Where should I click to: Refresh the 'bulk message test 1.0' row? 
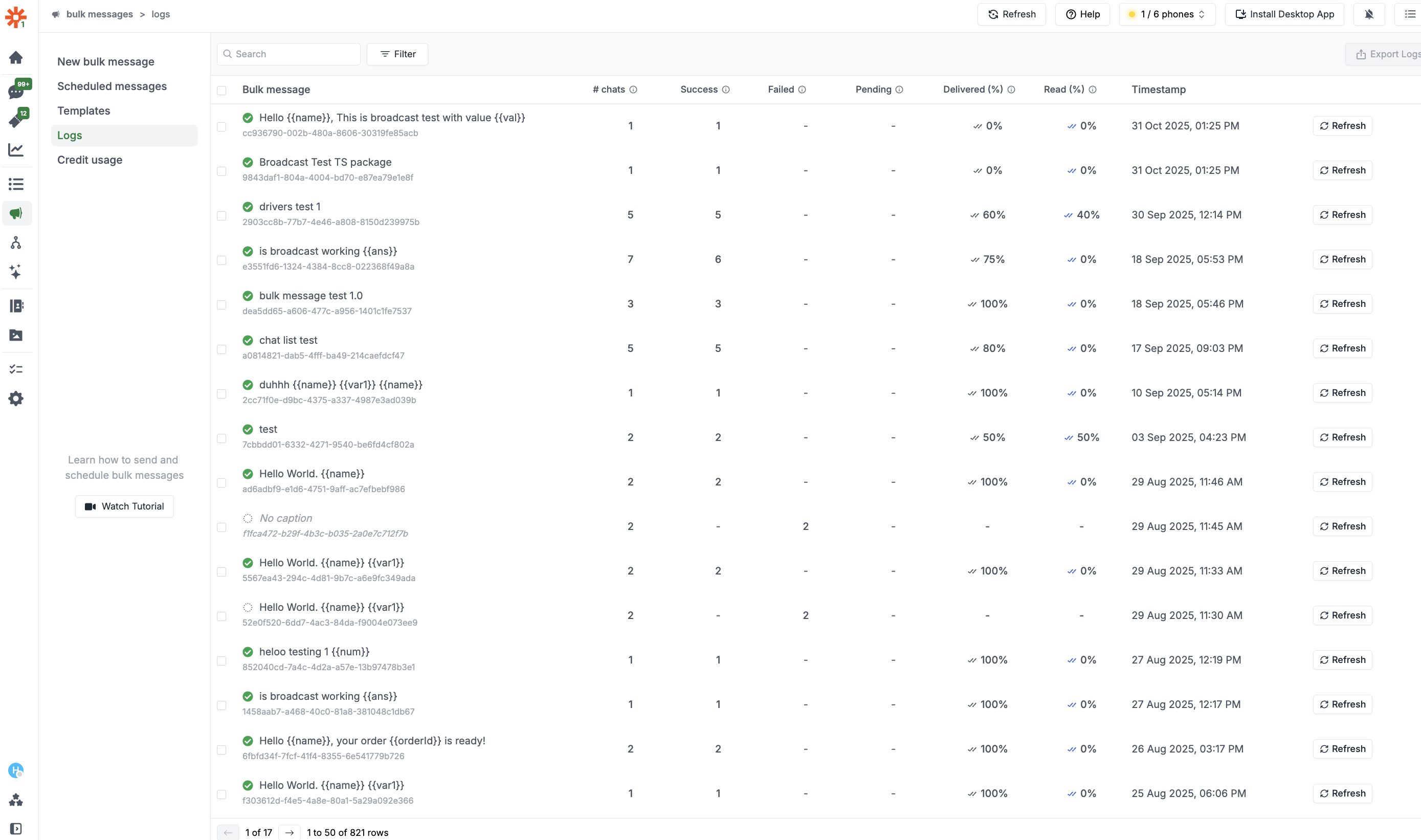pyautogui.click(x=1342, y=304)
